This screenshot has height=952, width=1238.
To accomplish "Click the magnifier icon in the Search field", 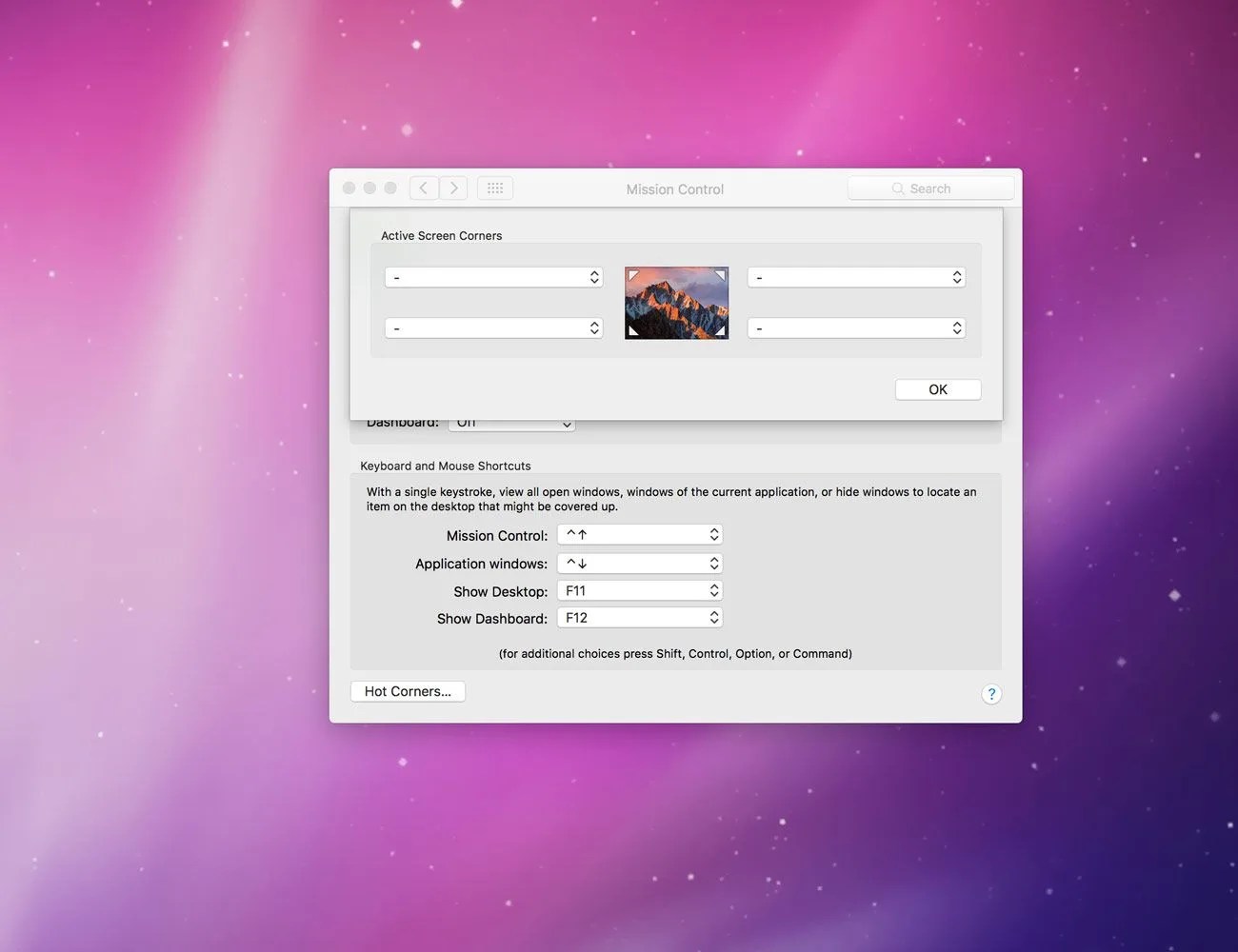I will [x=897, y=188].
